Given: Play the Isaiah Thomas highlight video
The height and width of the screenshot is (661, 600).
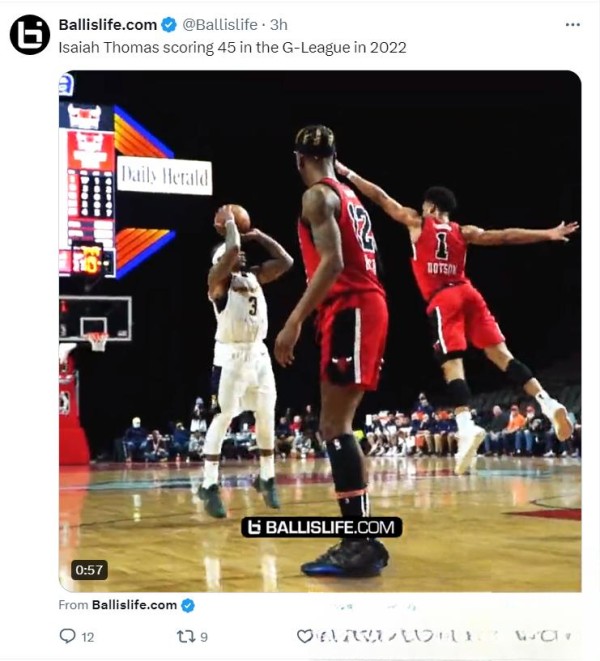Looking at the screenshot, I should point(320,331).
